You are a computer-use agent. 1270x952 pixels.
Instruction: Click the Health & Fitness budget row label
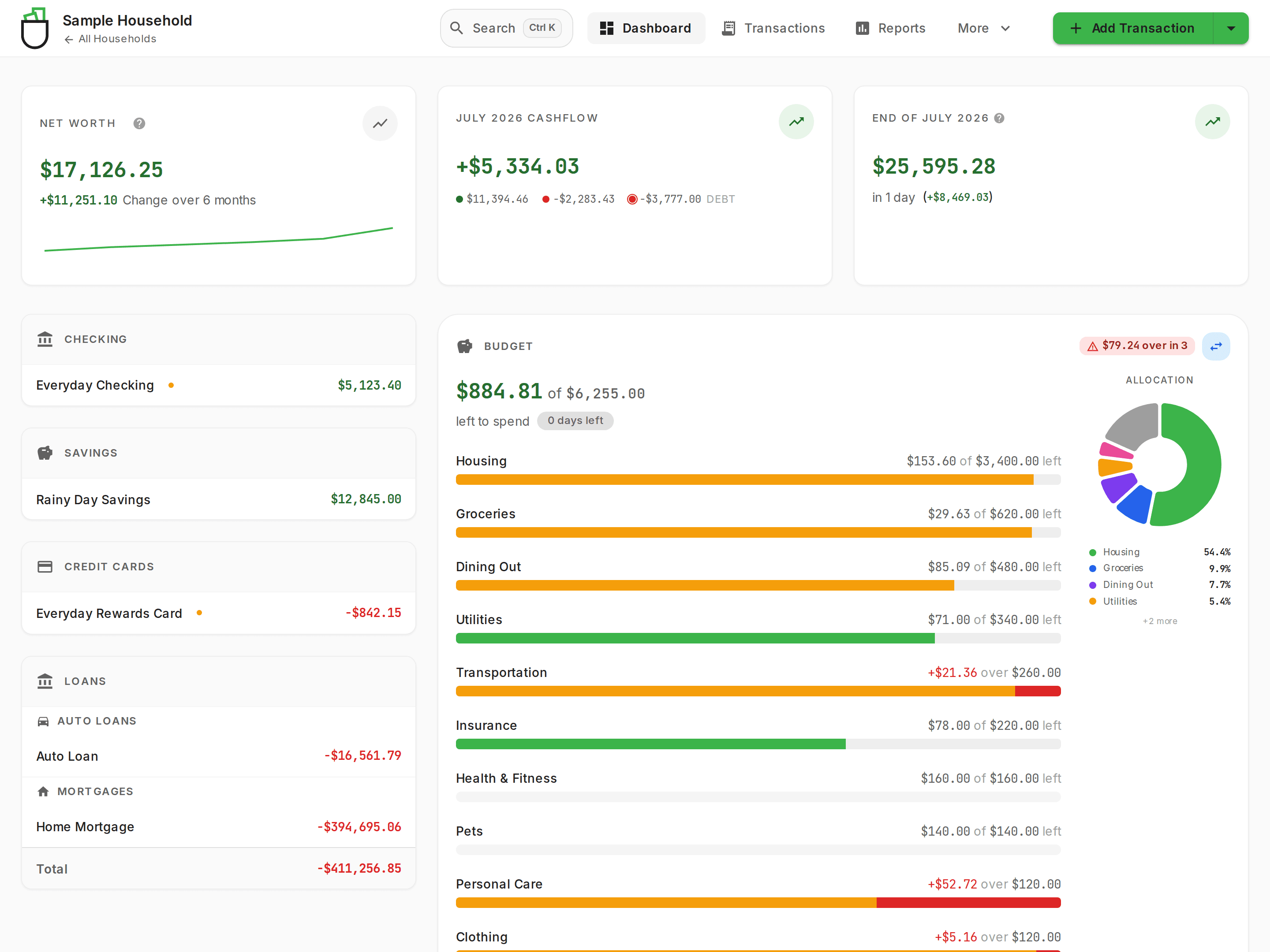click(506, 778)
